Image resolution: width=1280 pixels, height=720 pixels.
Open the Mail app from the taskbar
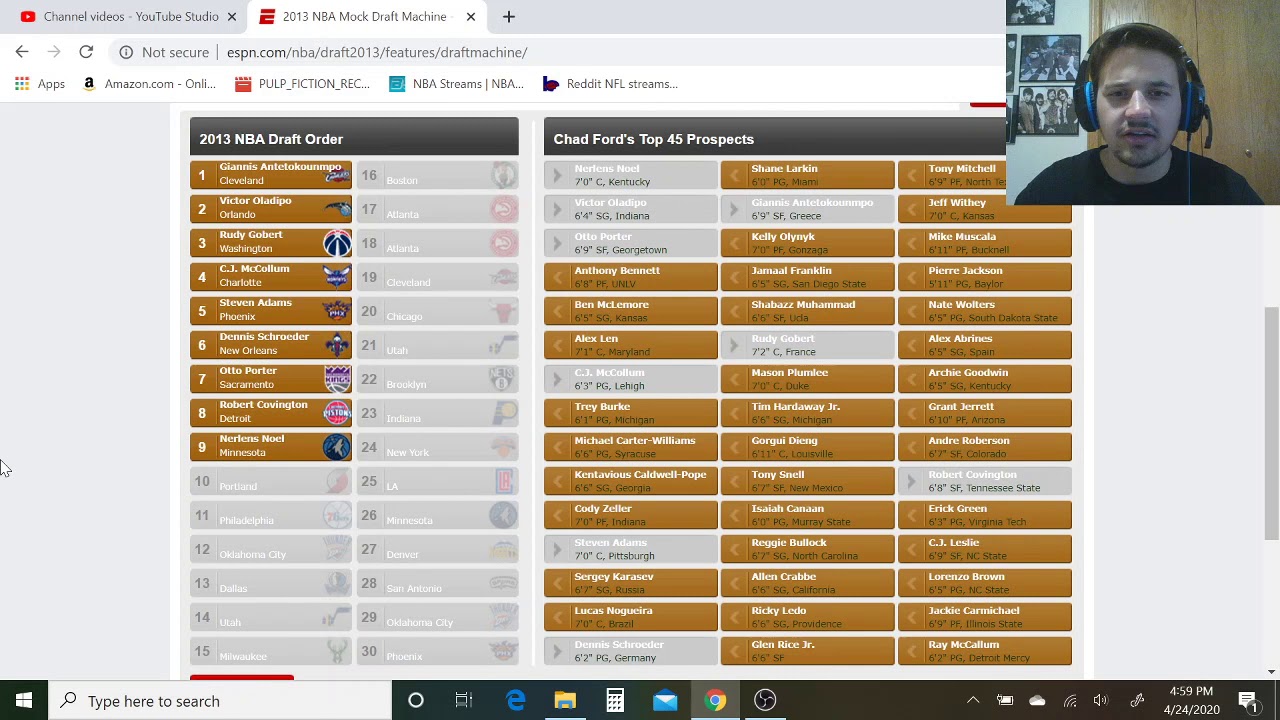[x=665, y=701]
